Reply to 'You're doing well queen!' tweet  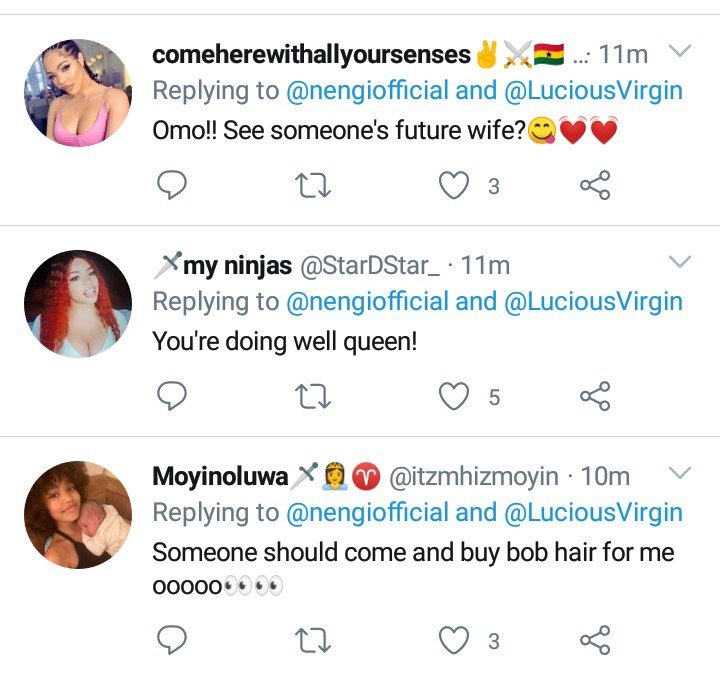point(173,397)
